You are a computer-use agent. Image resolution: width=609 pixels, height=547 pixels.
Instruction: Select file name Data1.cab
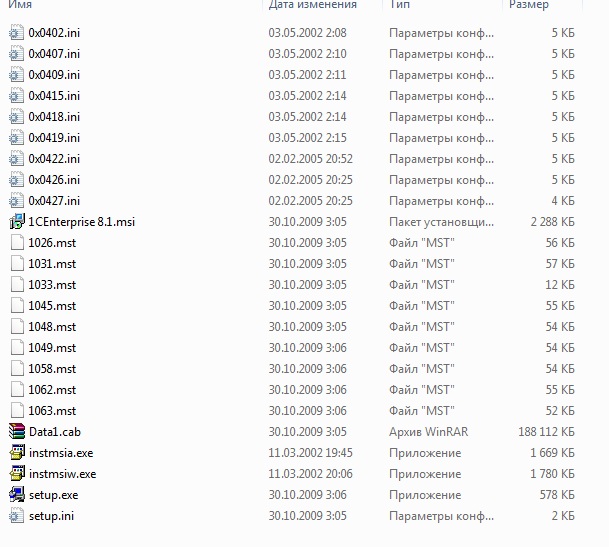click(55, 432)
